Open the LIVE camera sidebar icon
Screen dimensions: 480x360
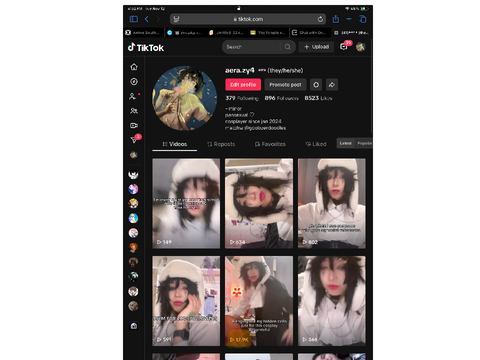134,125
